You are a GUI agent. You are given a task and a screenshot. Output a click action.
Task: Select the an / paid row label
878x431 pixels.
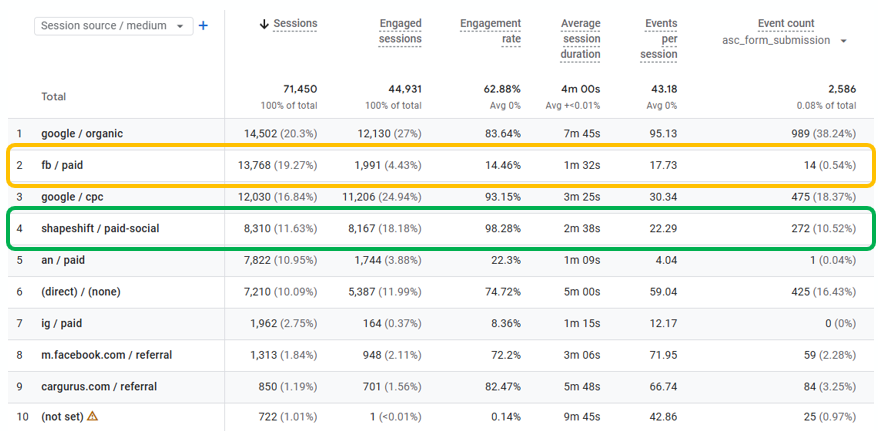point(63,260)
